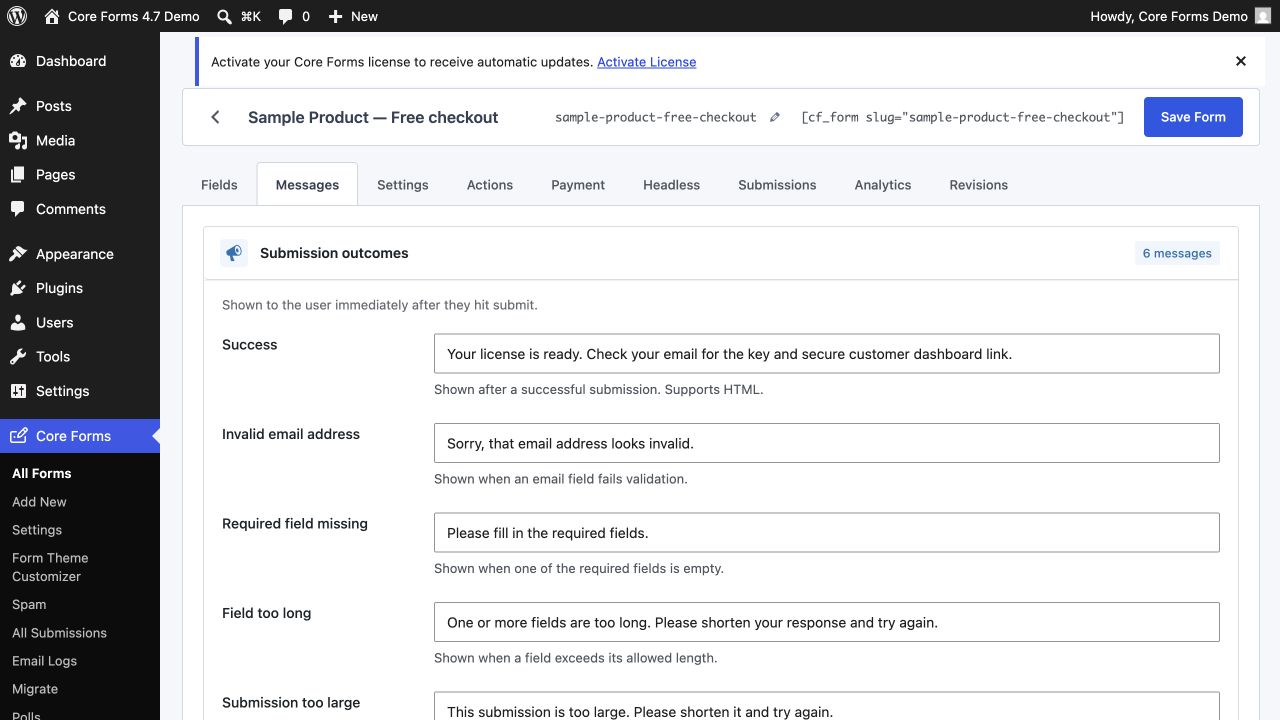Edit the Invalid email address message field
Screen dimensions: 1280x720
point(827,443)
